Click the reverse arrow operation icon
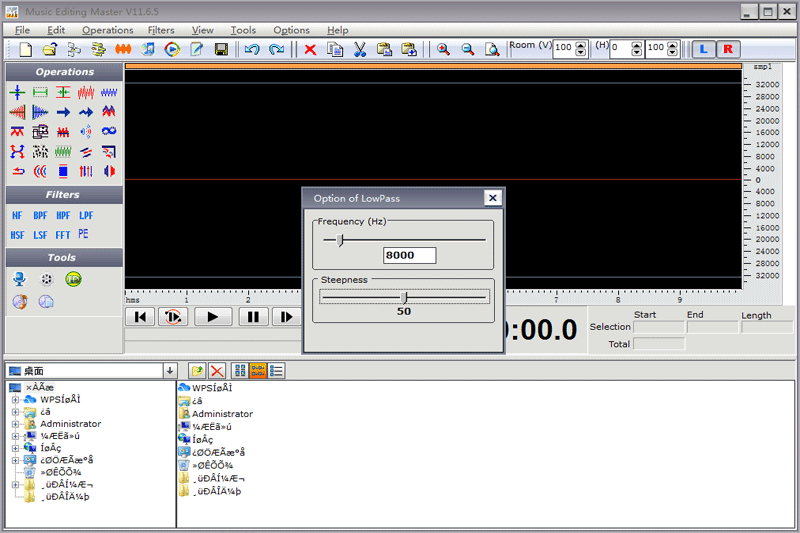This screenshot has height=533, width=800. point(18,171)
